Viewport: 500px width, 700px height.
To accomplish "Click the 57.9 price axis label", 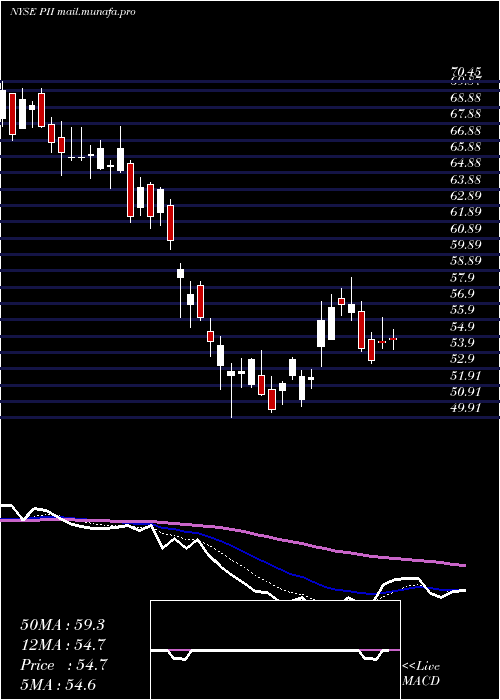I will pos(462,278).
